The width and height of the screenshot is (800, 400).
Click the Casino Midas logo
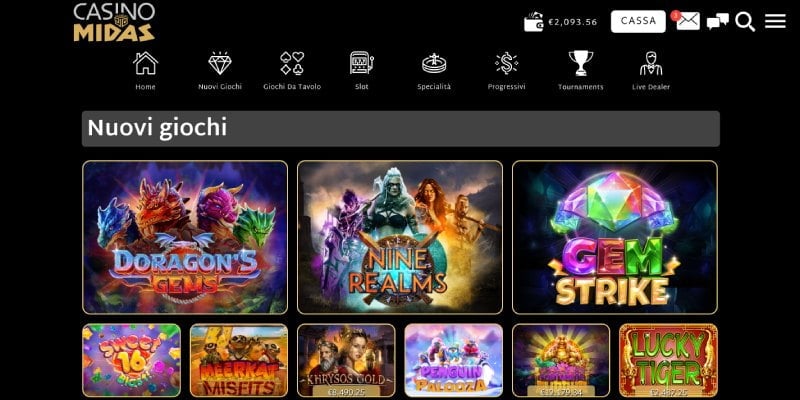tap(114, 21)
